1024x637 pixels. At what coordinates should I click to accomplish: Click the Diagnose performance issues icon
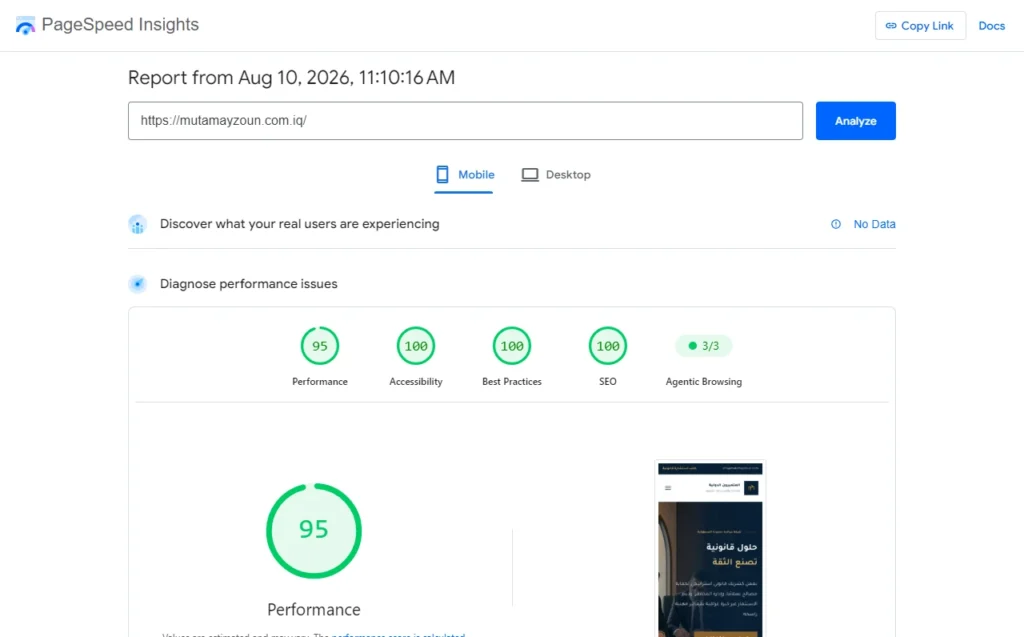point(137,284)
